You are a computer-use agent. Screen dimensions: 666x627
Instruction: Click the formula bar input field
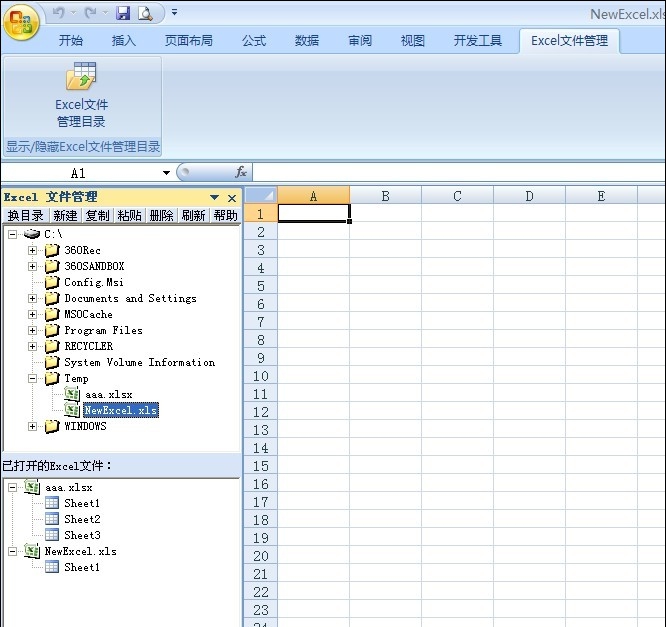459,172
